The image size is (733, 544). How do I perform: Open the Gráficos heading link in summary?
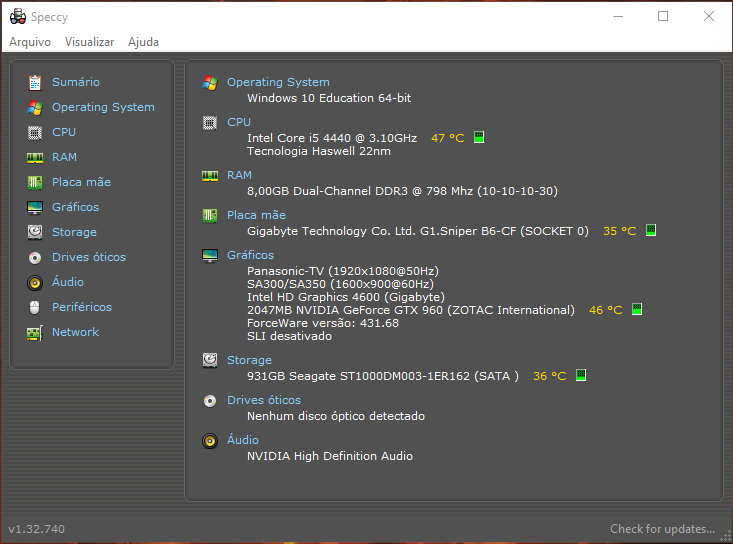click(x=251, y=255)
